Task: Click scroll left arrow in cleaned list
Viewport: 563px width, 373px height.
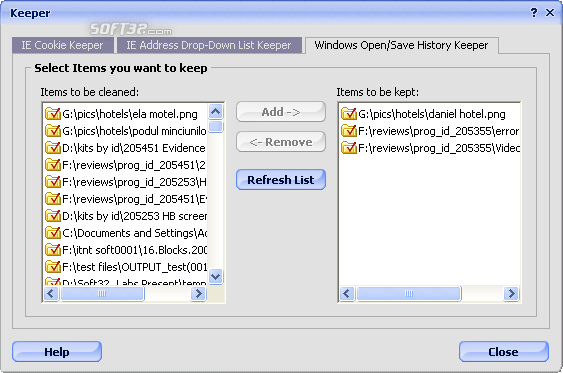Action: pos(51,294)
